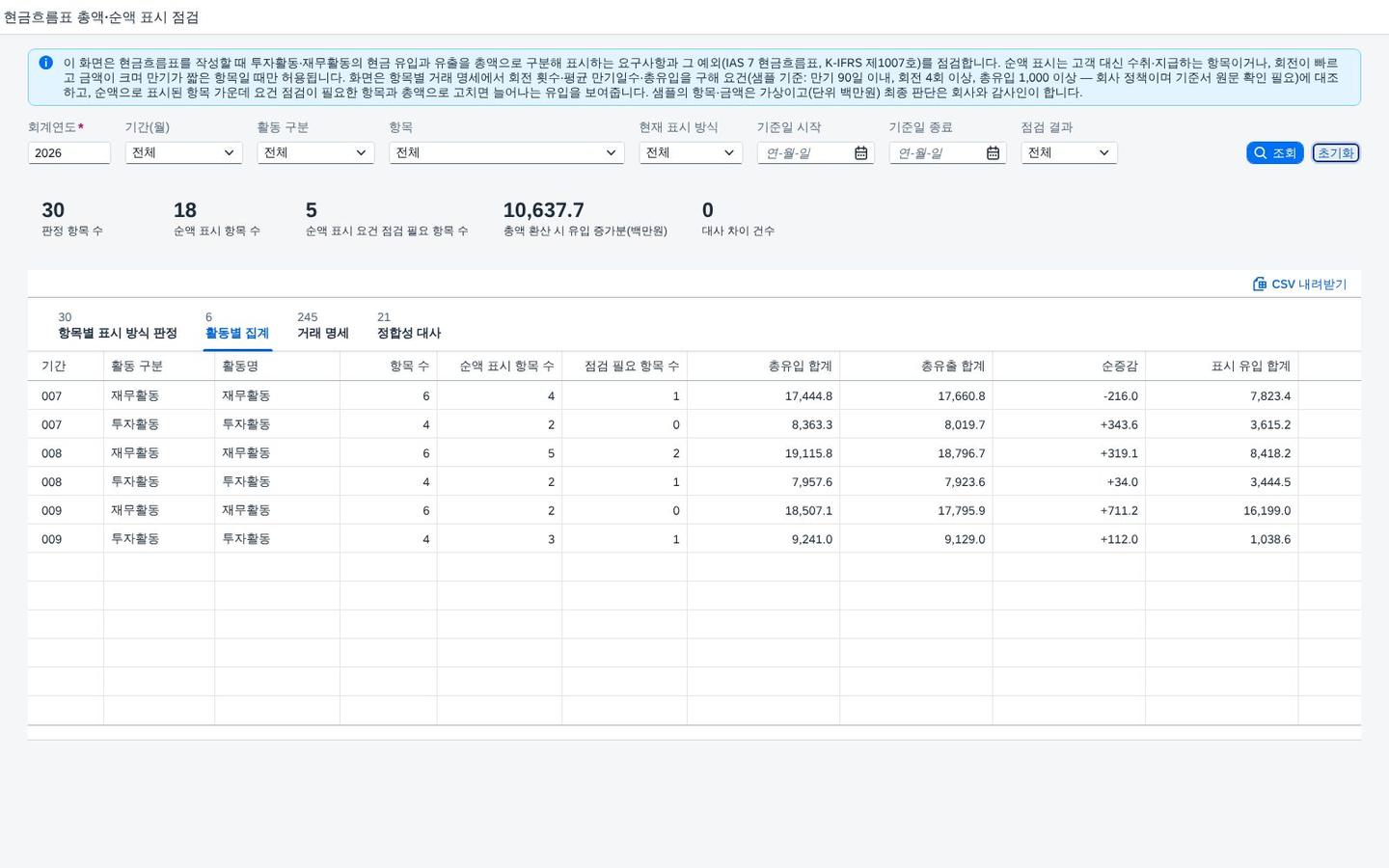The width and height of the screenshot is (1389, 868).
Task: Click the 순액 표시 항목 수 column header
Action: (x=500, y=366)
